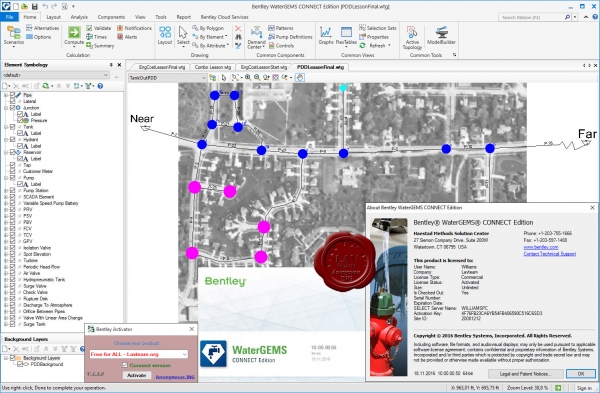This screenshot has height=393, width=600.
Task: Click the Pan hand tool on drawing toolbar
Action: 300,78
